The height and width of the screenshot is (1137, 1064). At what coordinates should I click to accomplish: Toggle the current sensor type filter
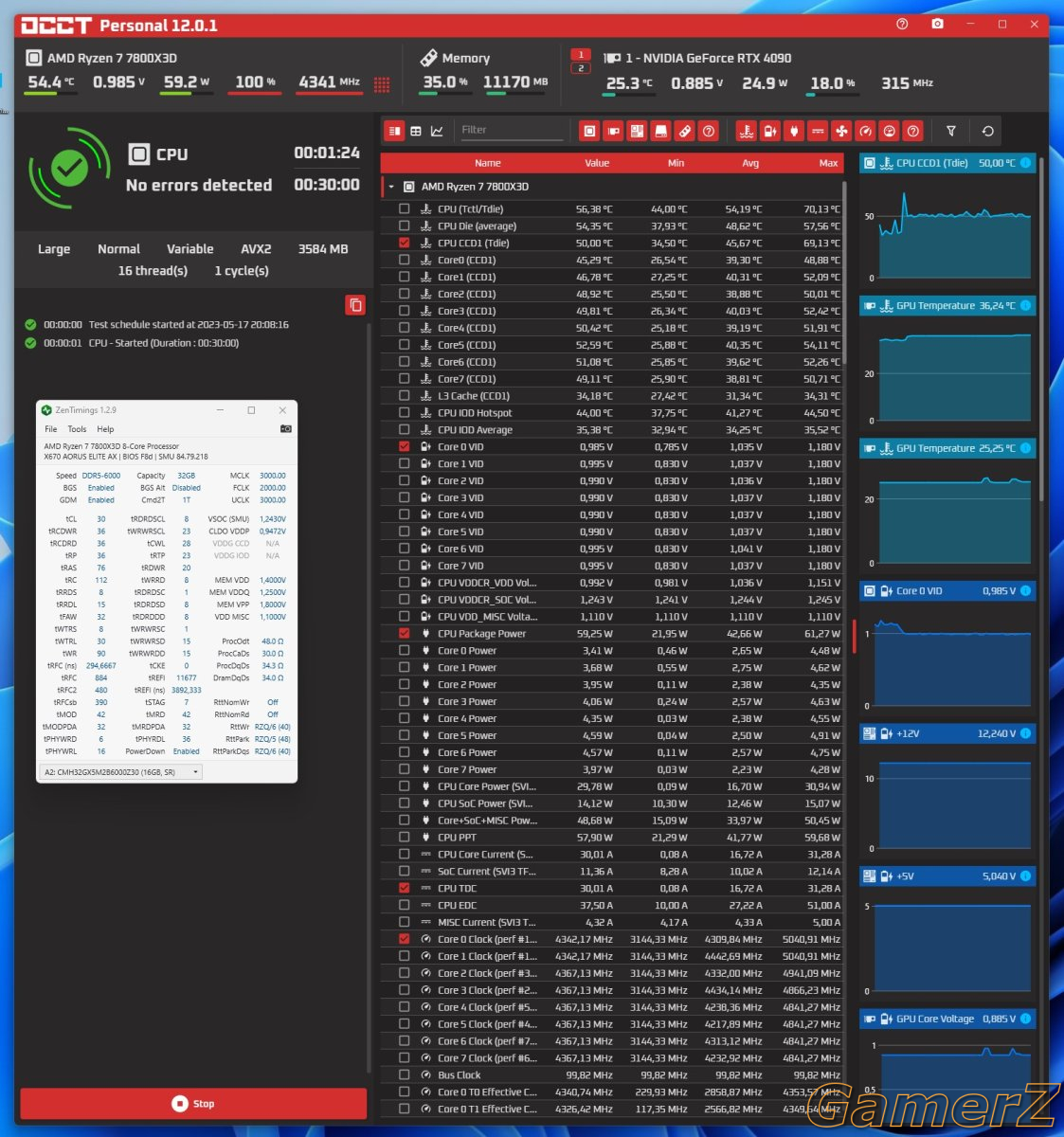(818, 131)
